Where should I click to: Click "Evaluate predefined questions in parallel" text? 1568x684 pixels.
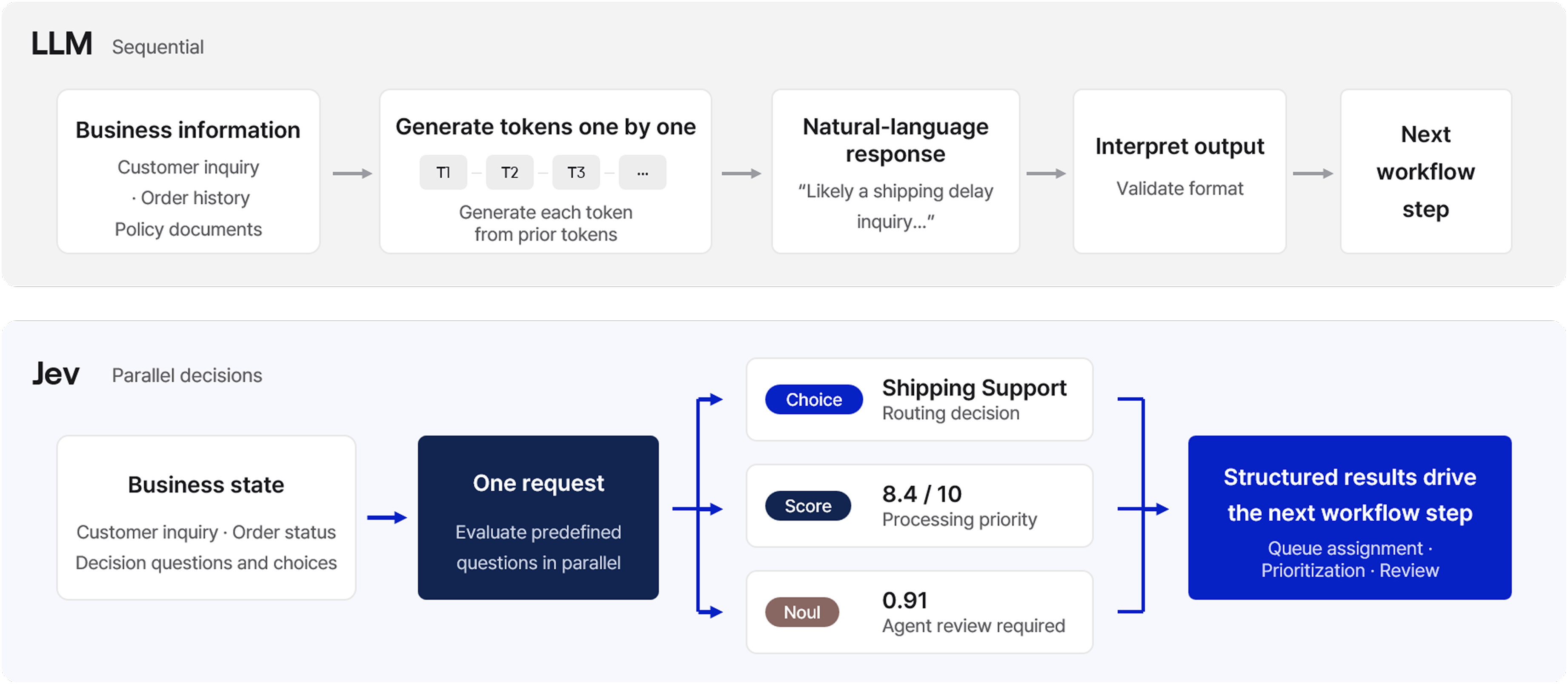pyautogui.click(x=538, y=547)
